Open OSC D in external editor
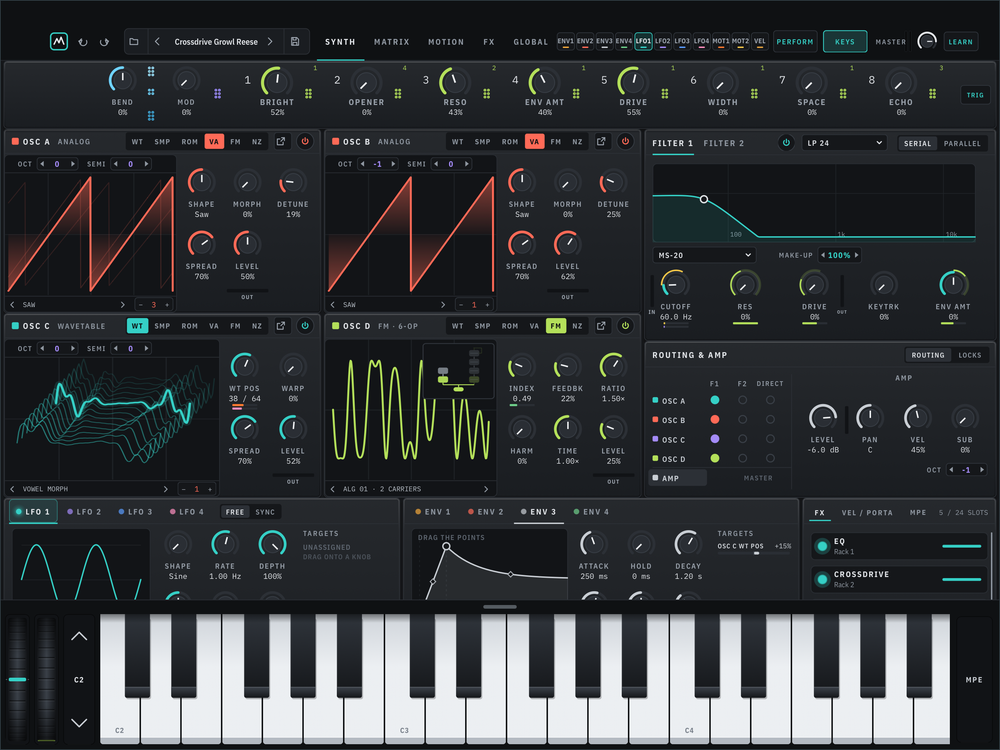The width and height of the screenshot is (1000, 750). [x=601, y=326]
